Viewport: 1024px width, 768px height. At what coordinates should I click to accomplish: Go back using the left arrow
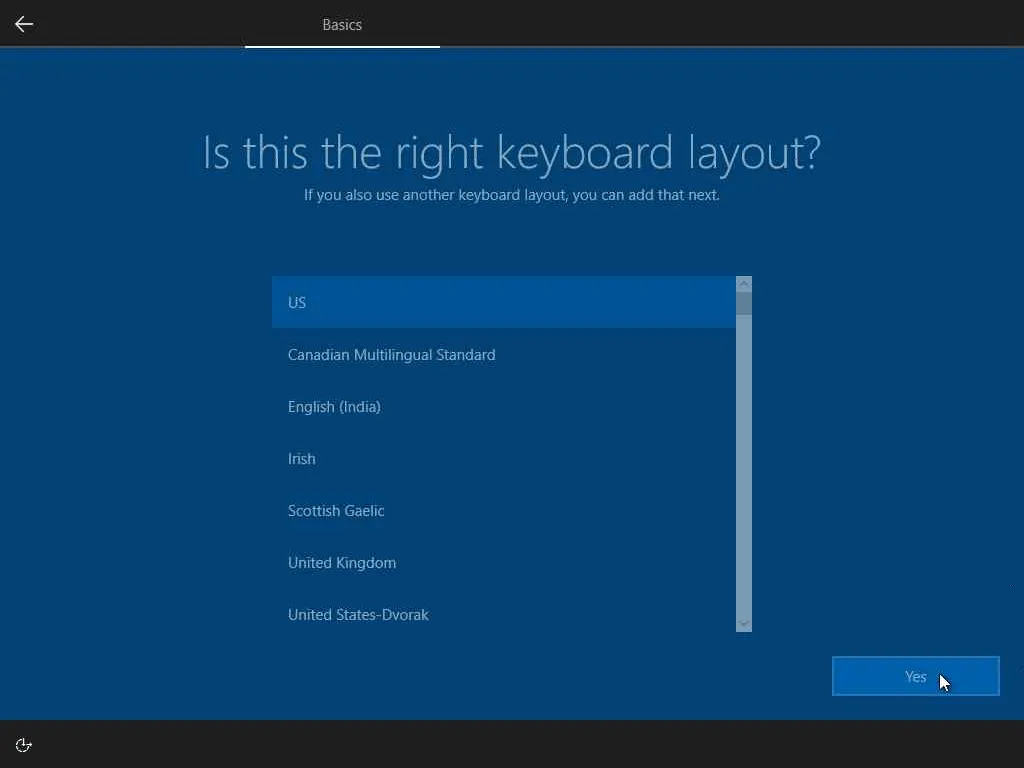click(x=24, y=24)
